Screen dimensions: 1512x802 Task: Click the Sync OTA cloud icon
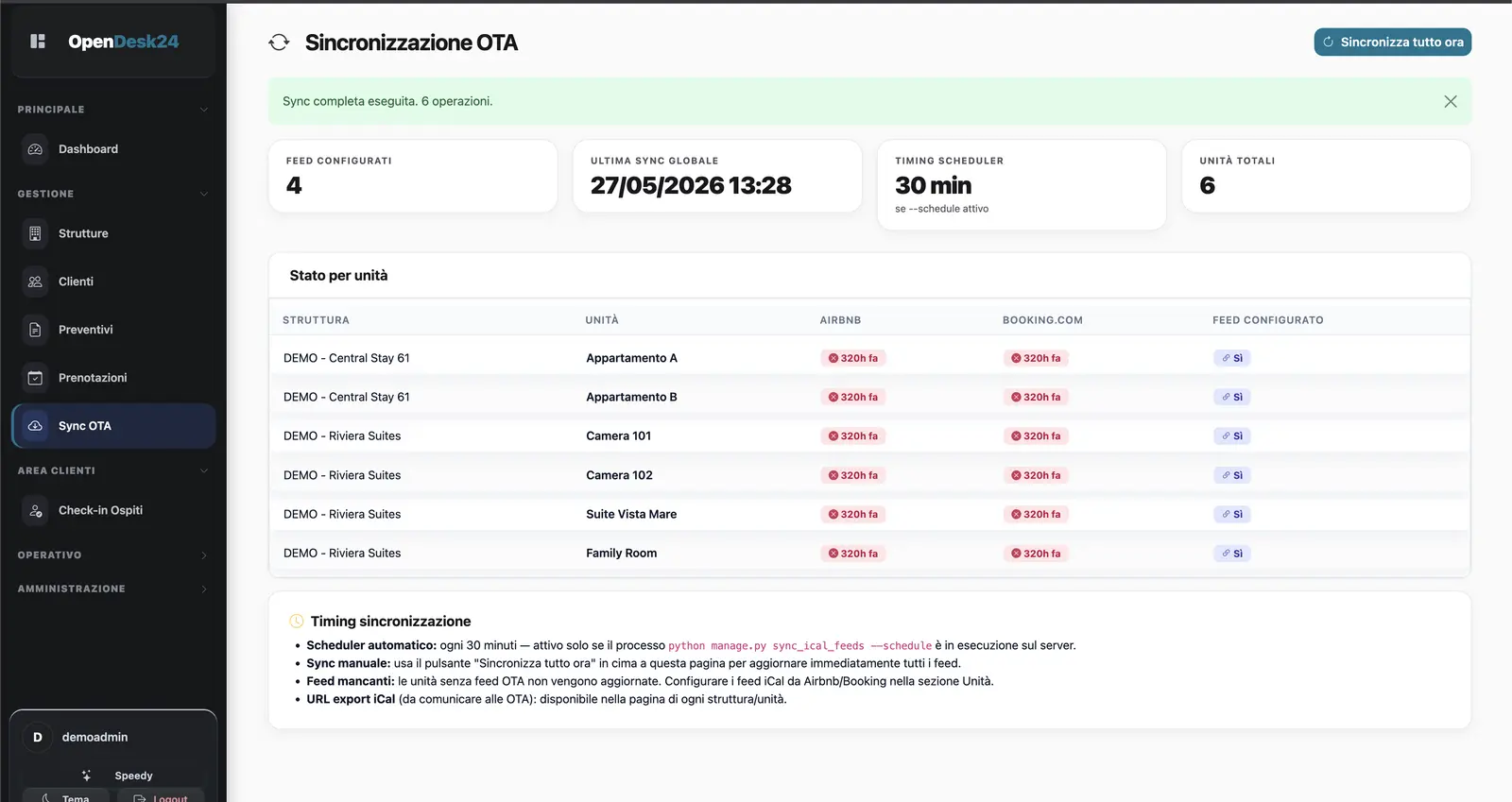pos(35,426)
